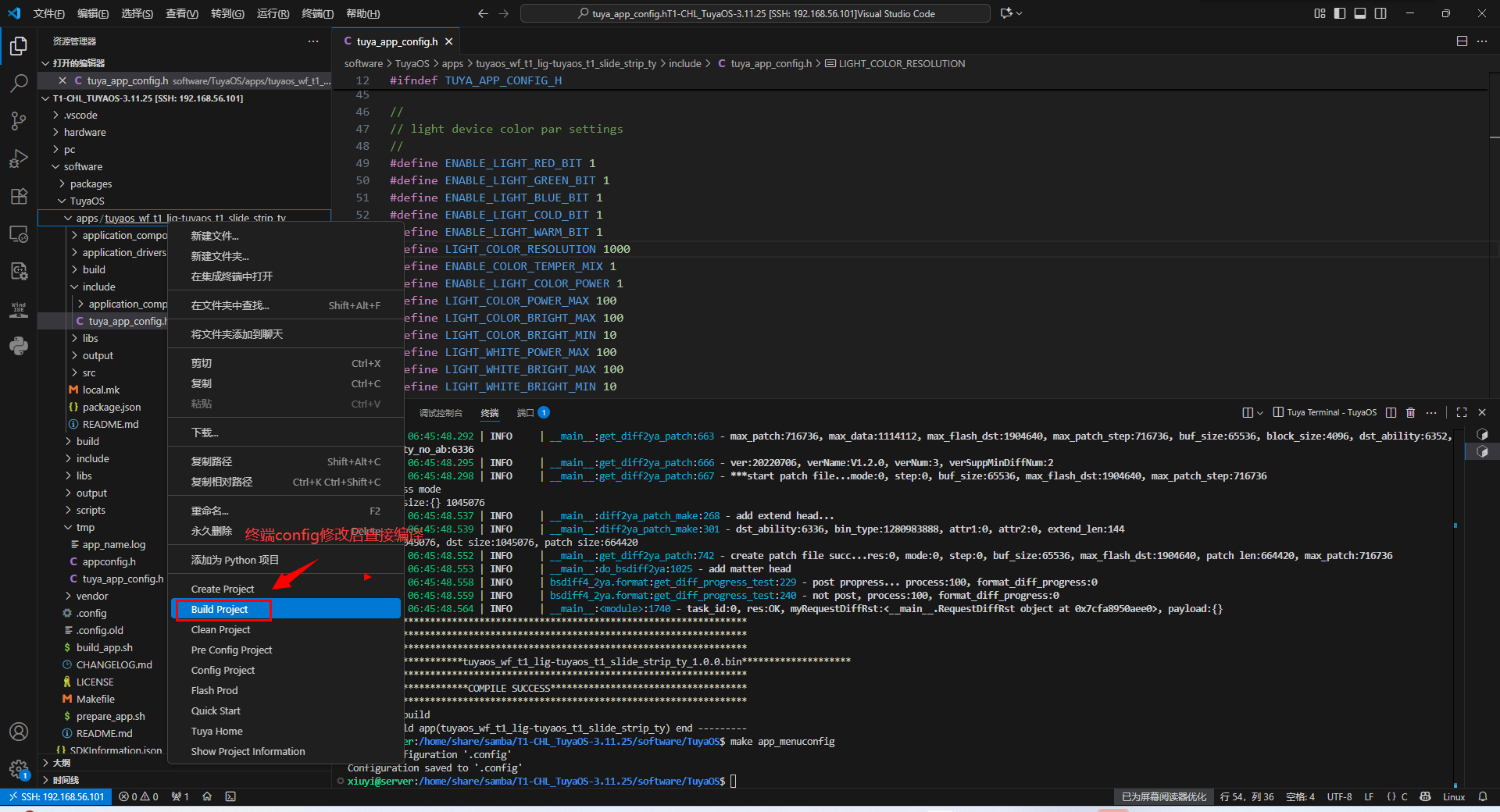
Task: Toggle the primary sidebar visibility
Action: (1340, 13)
